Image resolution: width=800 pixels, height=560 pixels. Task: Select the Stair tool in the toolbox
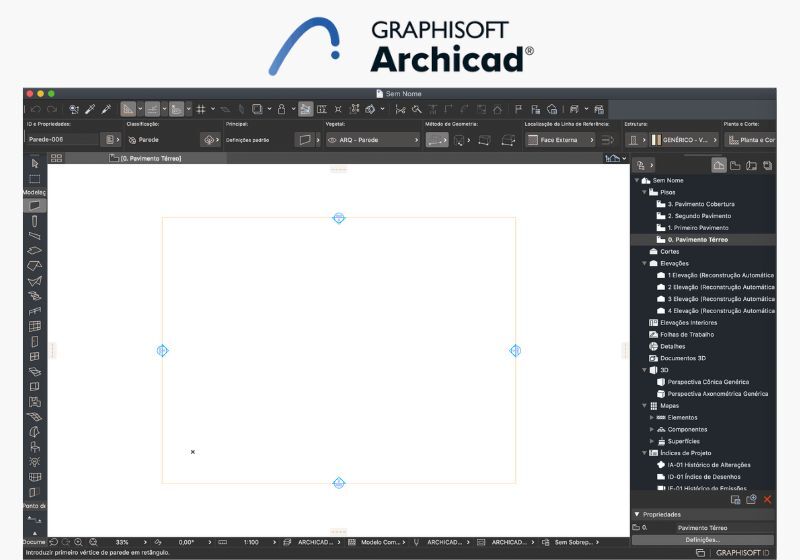pos(35,296)
